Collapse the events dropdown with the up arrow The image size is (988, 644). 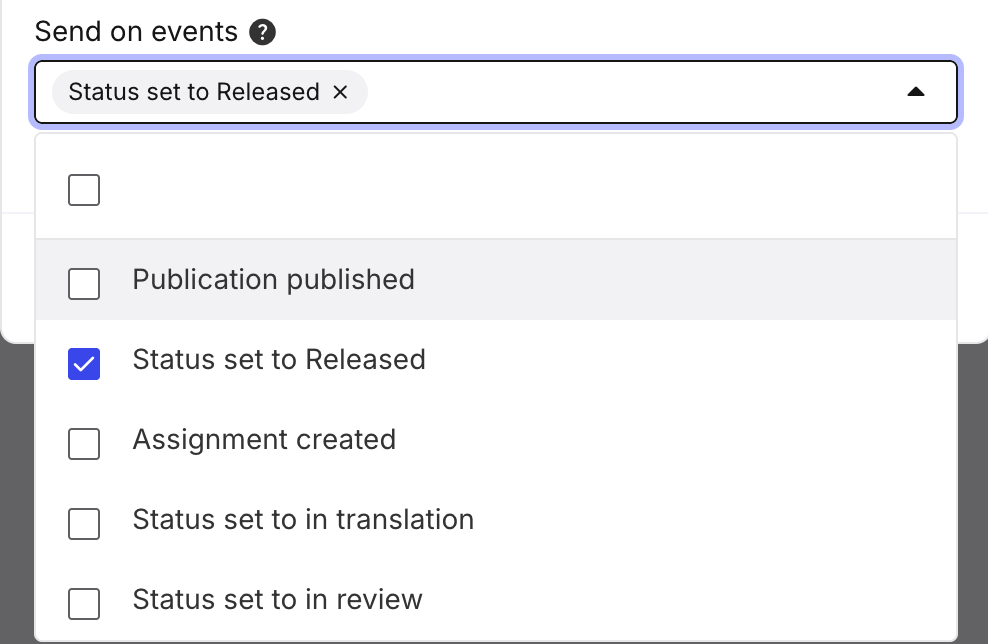click(x=916, y=92)
